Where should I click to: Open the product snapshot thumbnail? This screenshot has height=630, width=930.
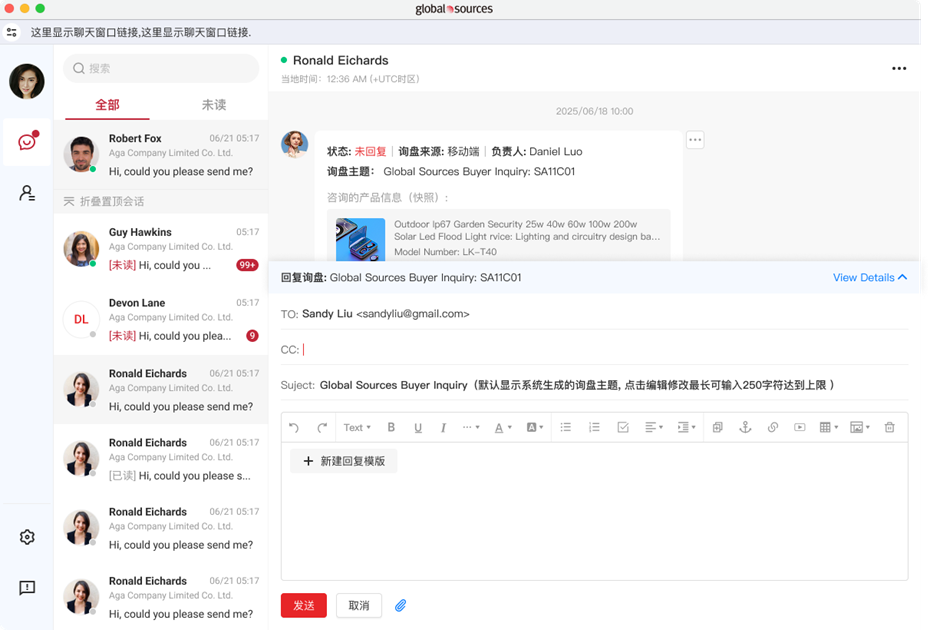click(x=361, y=239)
